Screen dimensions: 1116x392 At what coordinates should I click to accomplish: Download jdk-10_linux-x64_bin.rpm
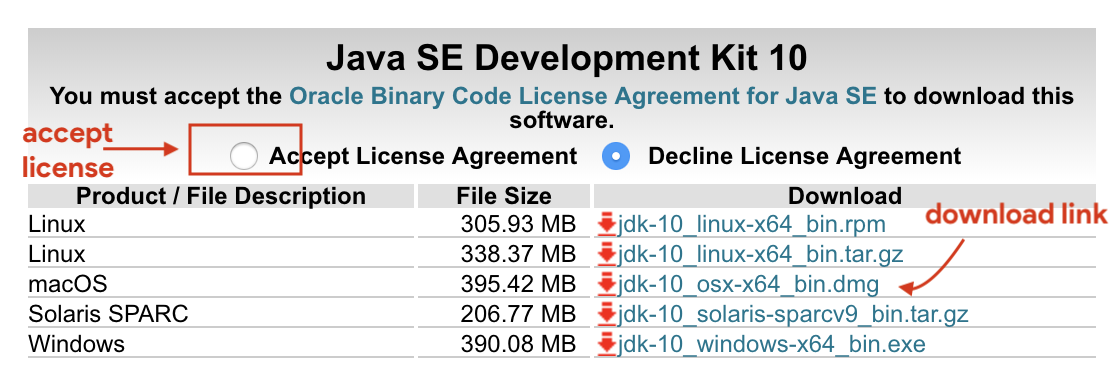pyautogui.click(x=752, y=225)
